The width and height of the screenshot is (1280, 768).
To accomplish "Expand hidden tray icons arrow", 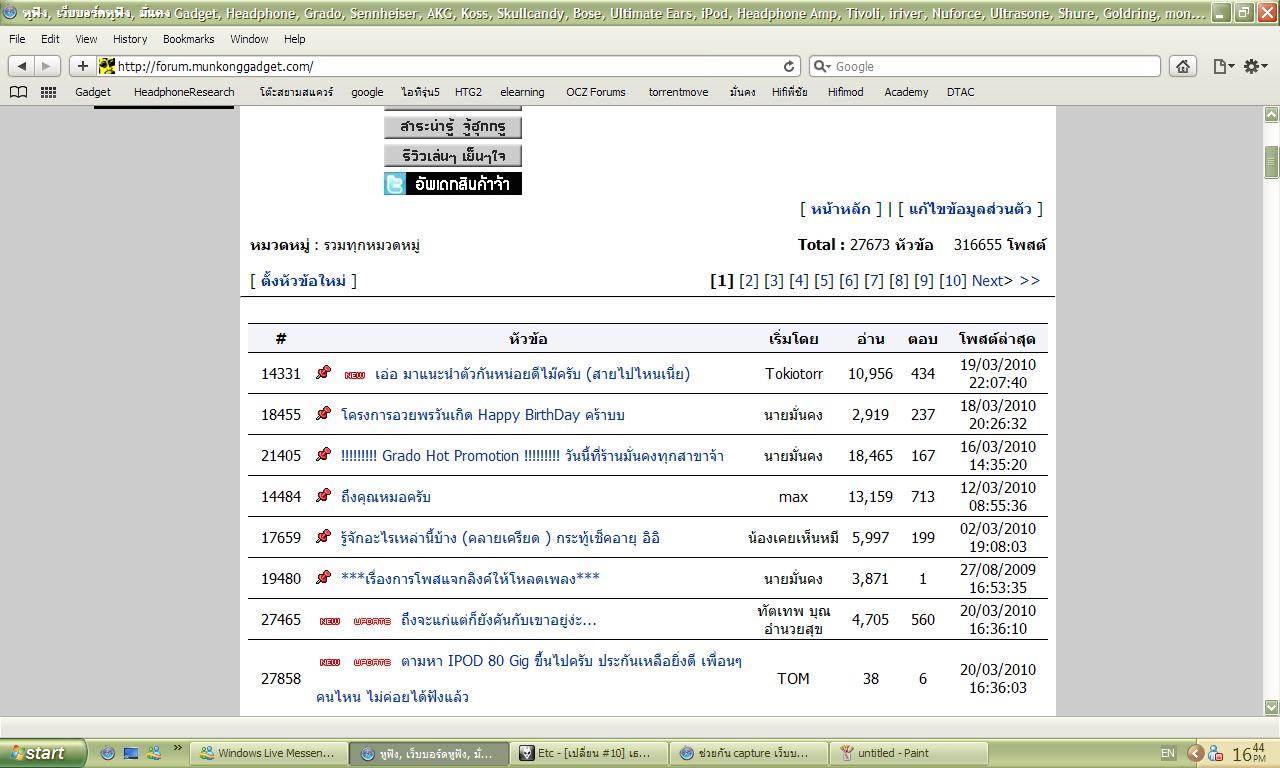I will [x=1194, y=753].
